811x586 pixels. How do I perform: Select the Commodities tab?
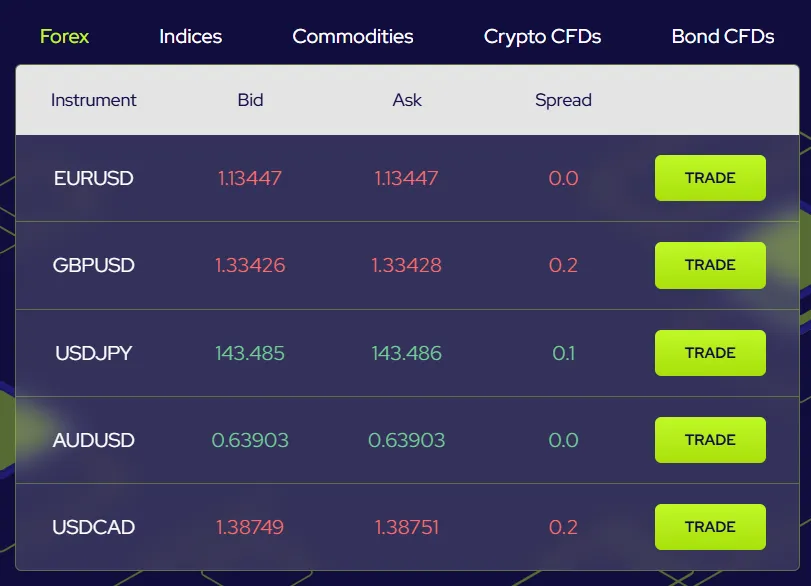[352, 37]
